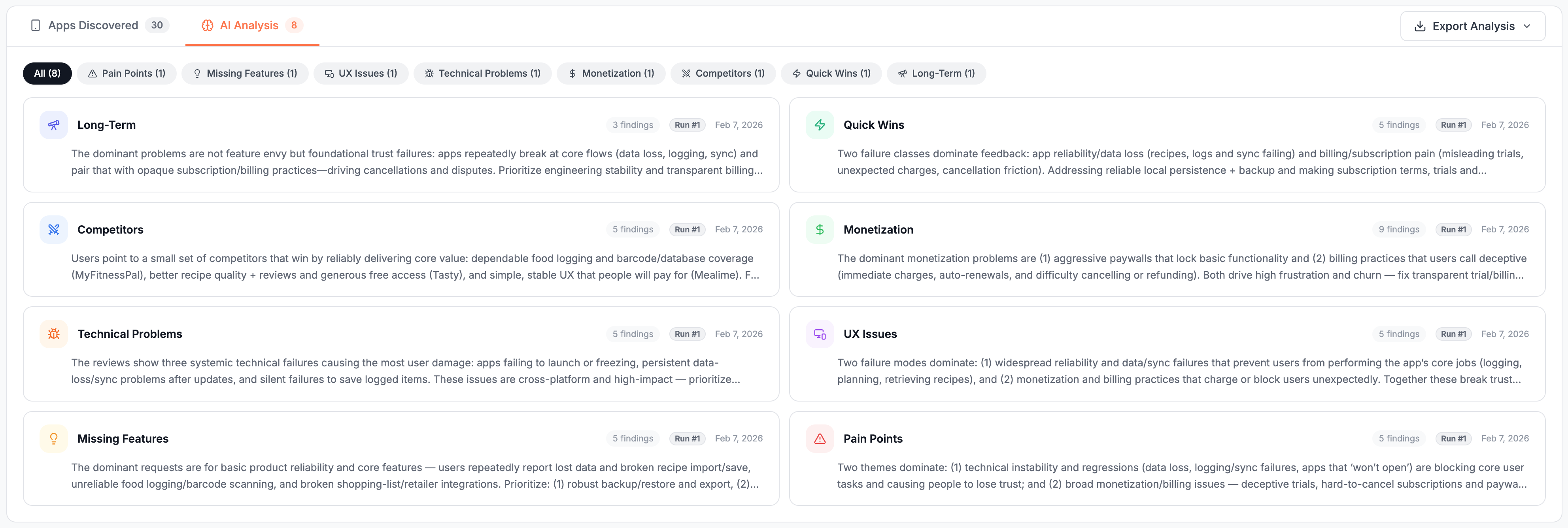Viewport: 1568px width, 528px height.
Task: Select the All (8) filter chip
Action: click(47, 73)
